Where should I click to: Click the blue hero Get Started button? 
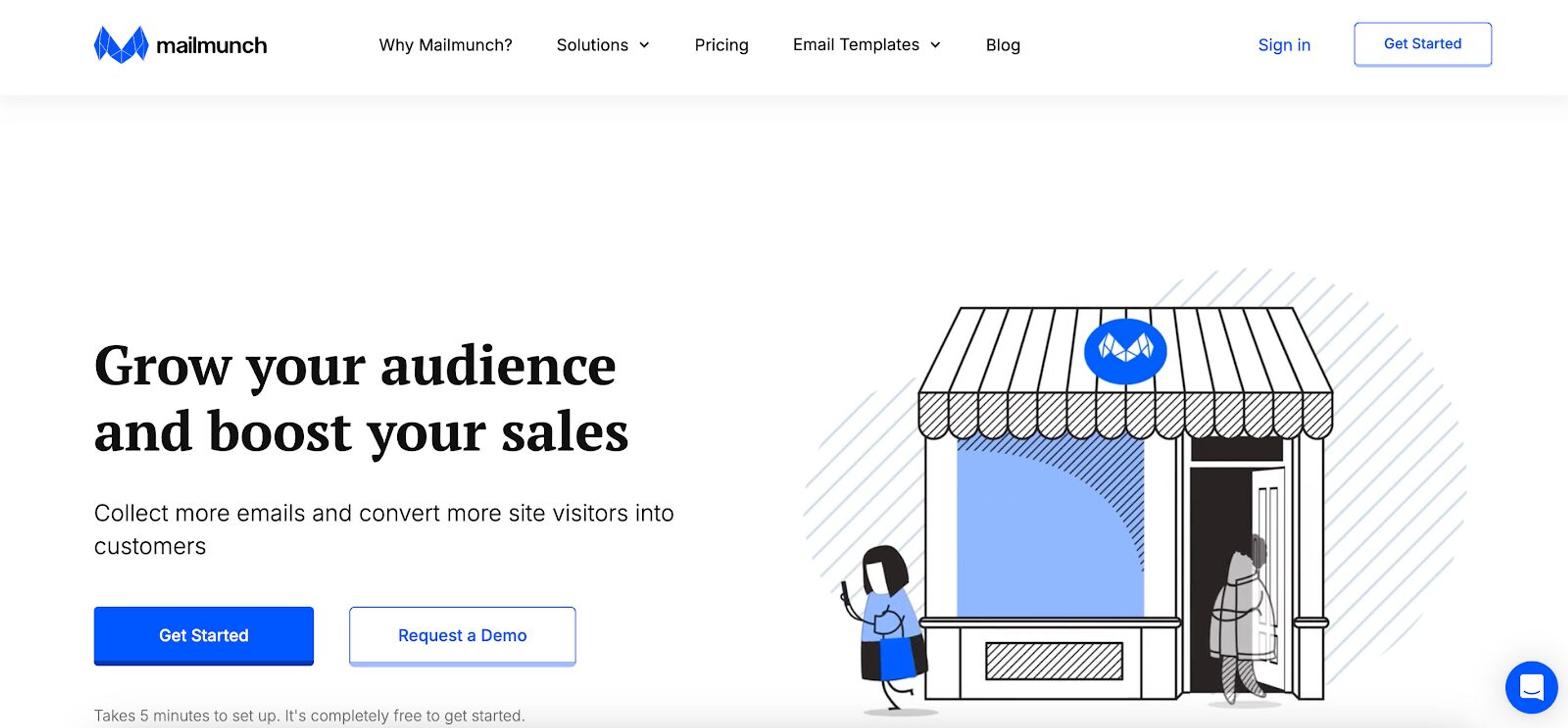click(204, 635)
